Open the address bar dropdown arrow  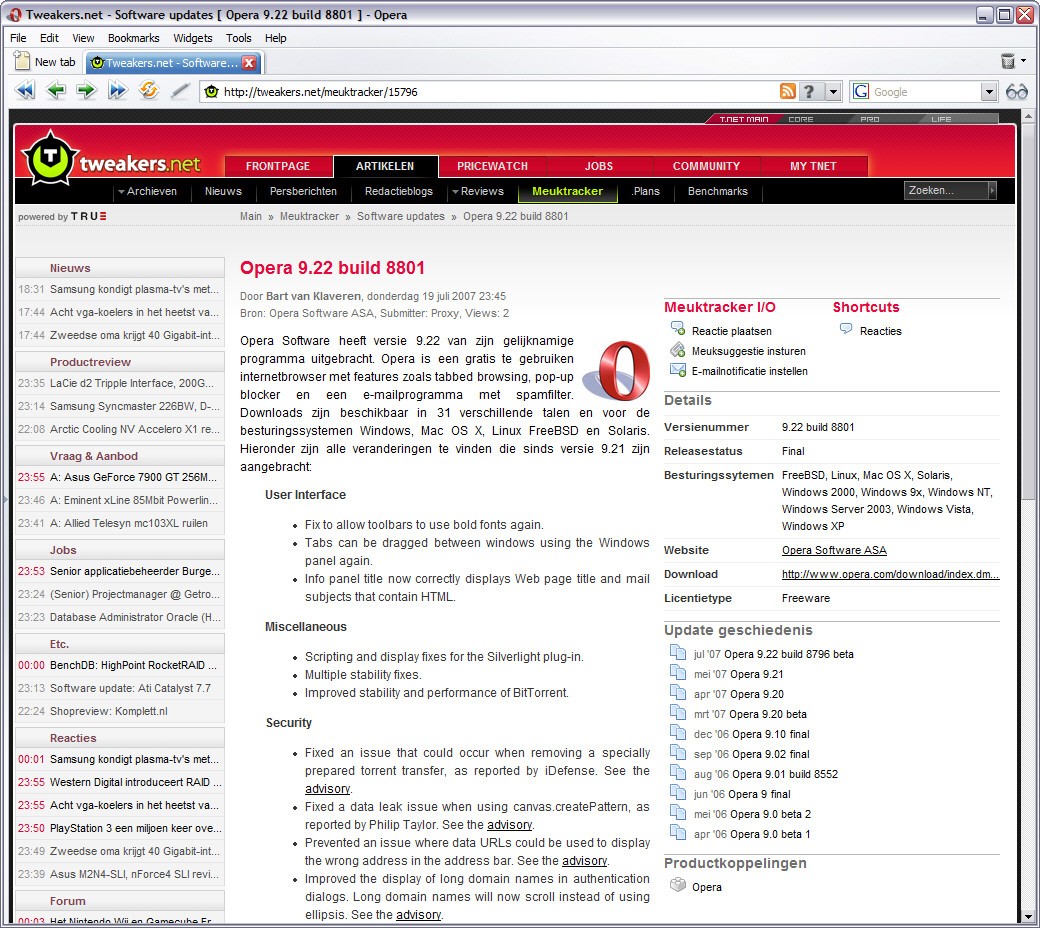pyautogui.click(x=834, y=92)
